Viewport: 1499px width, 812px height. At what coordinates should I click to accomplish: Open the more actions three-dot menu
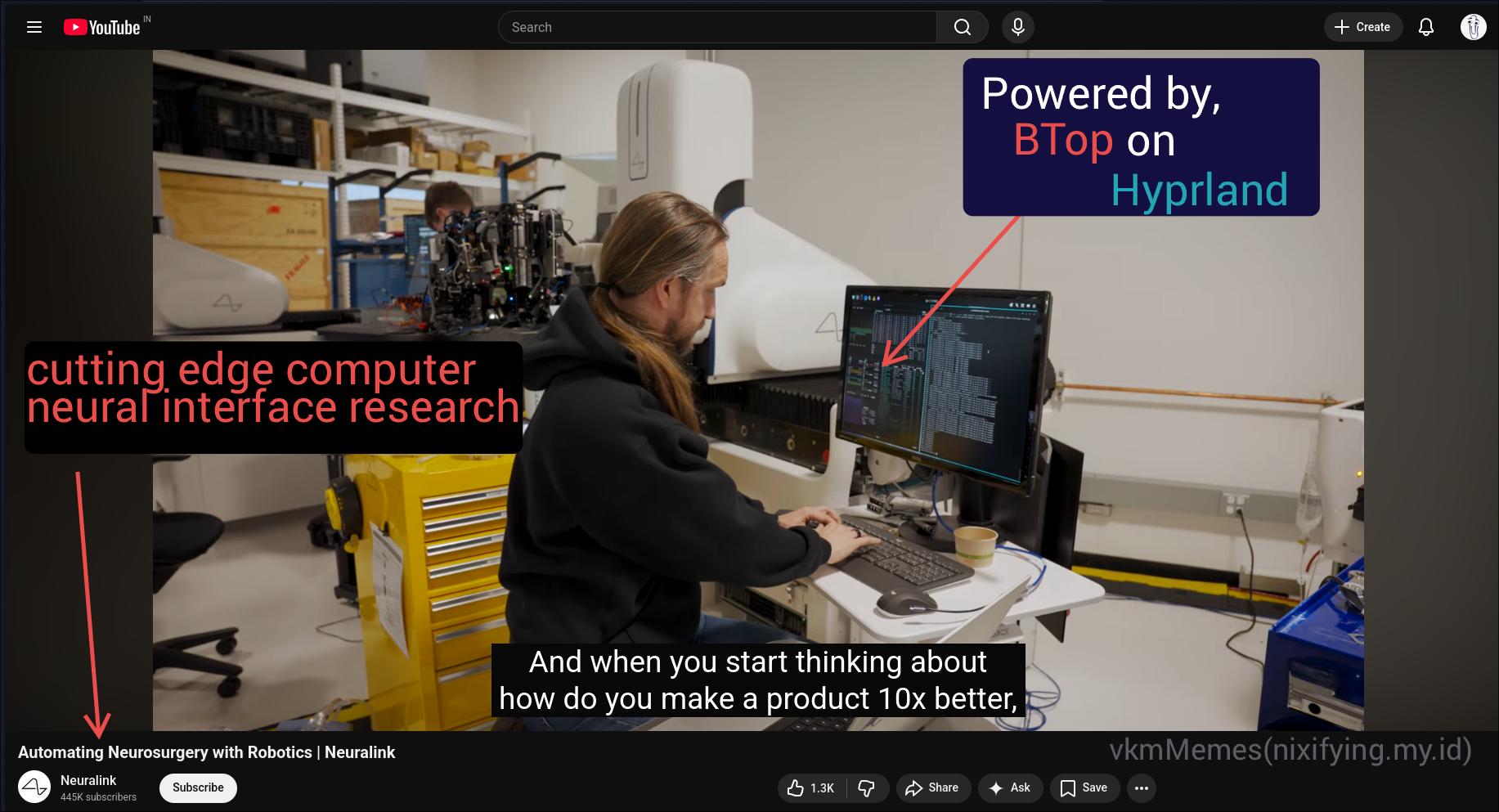[x=1142, y=788]
